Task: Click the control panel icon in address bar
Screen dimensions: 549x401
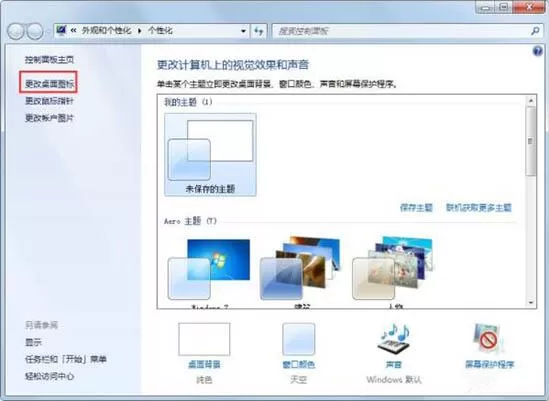Action: point(61,30)
